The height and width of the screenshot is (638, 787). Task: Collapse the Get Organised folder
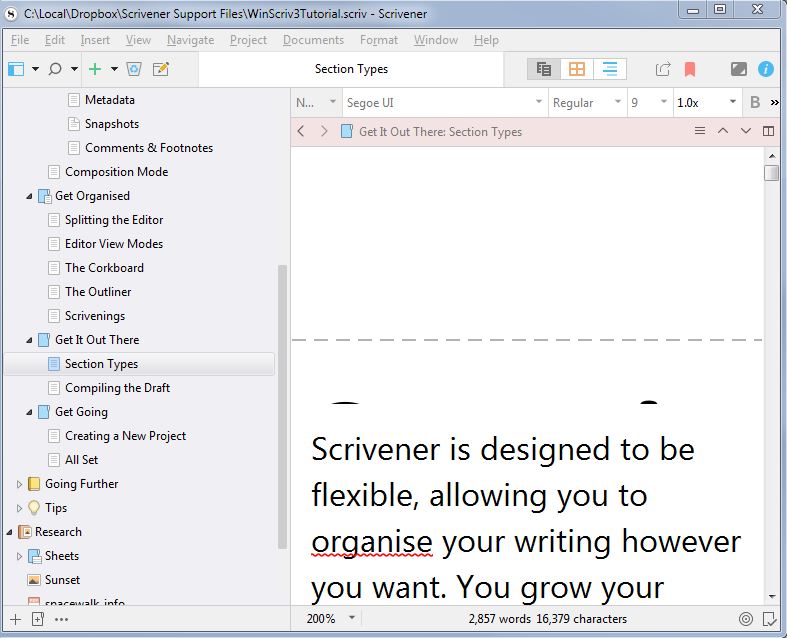click(x=29, y=196)
